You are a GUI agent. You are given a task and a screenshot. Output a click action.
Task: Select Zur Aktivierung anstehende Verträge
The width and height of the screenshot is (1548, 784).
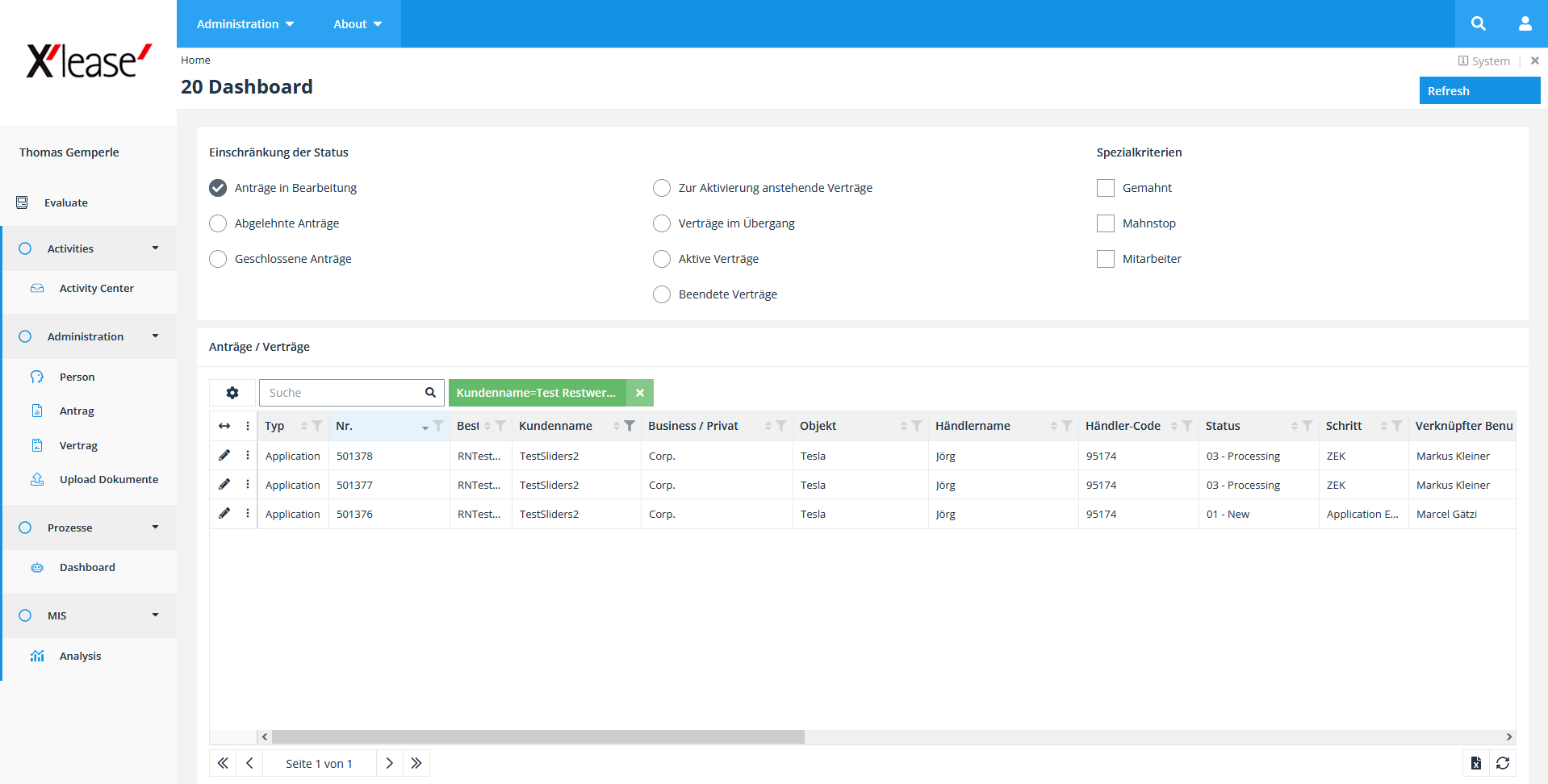662,188
